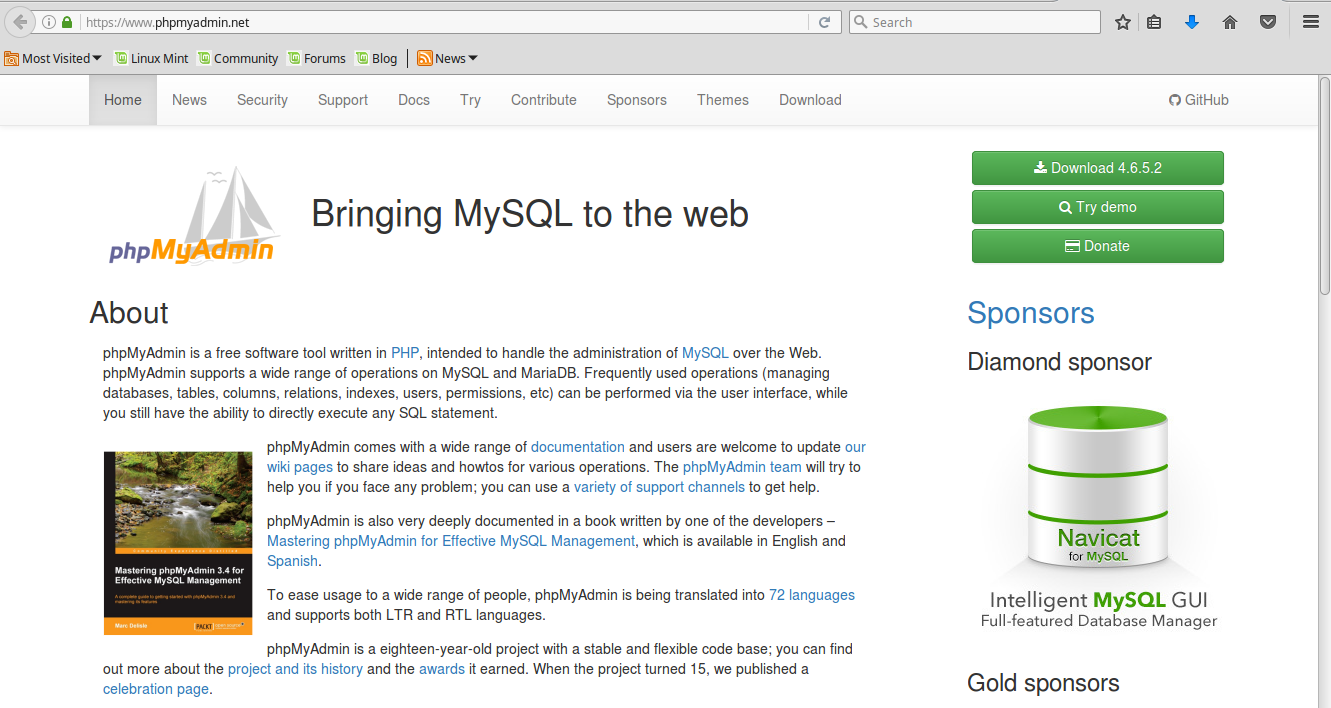Screen dimensions: 1331x708
Task: Open the Blog bookmark
Action: (376, 58)
